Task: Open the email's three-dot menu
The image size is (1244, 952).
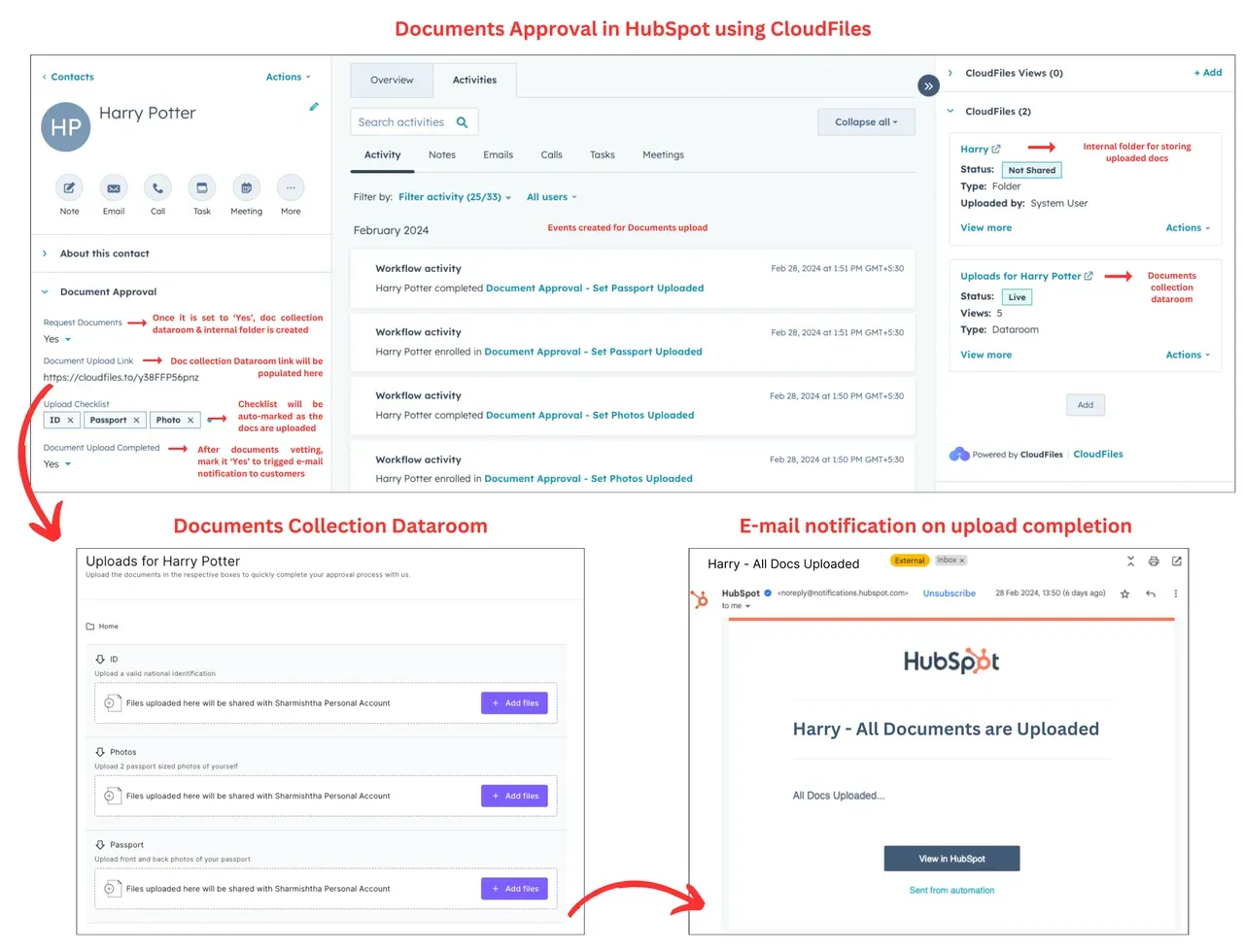Action: point(1176,594)
